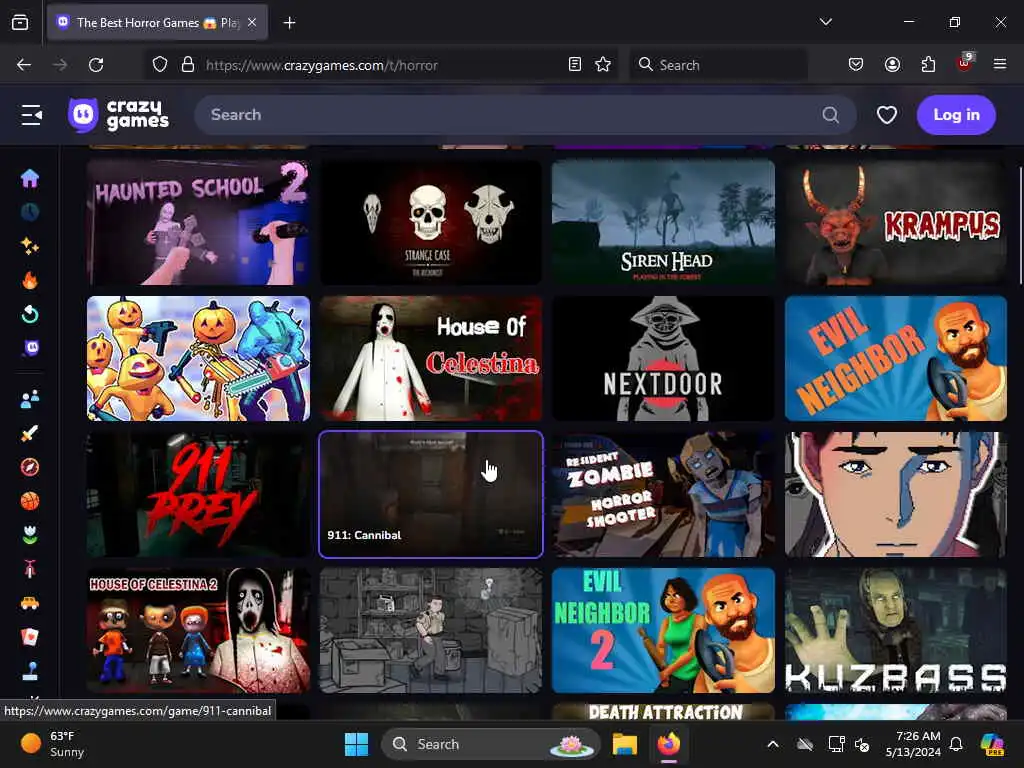
Task: Open Evil Neighbor 2 game thumbnail
Action: 664,630
